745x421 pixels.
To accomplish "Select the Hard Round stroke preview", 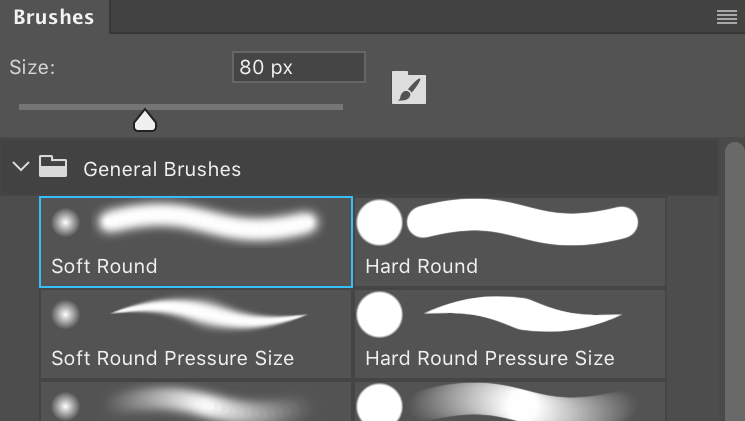I will (522, 222).
